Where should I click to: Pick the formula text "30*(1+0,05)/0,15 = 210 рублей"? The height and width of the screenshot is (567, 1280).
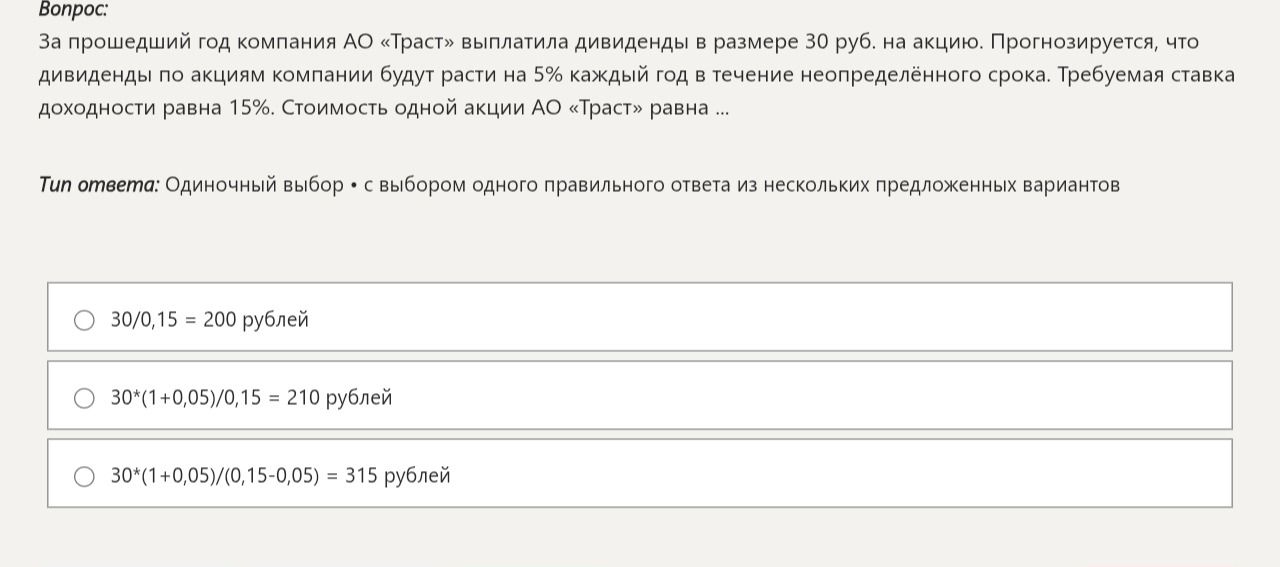[251, 398]
